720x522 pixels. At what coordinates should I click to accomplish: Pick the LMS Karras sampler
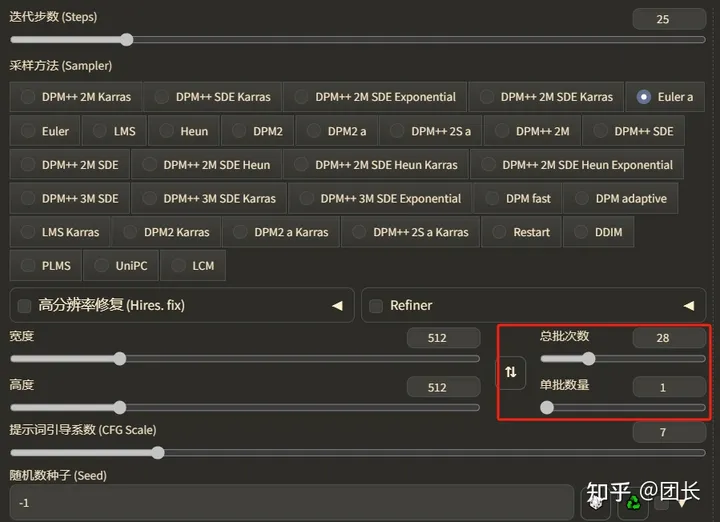[60, 232]
